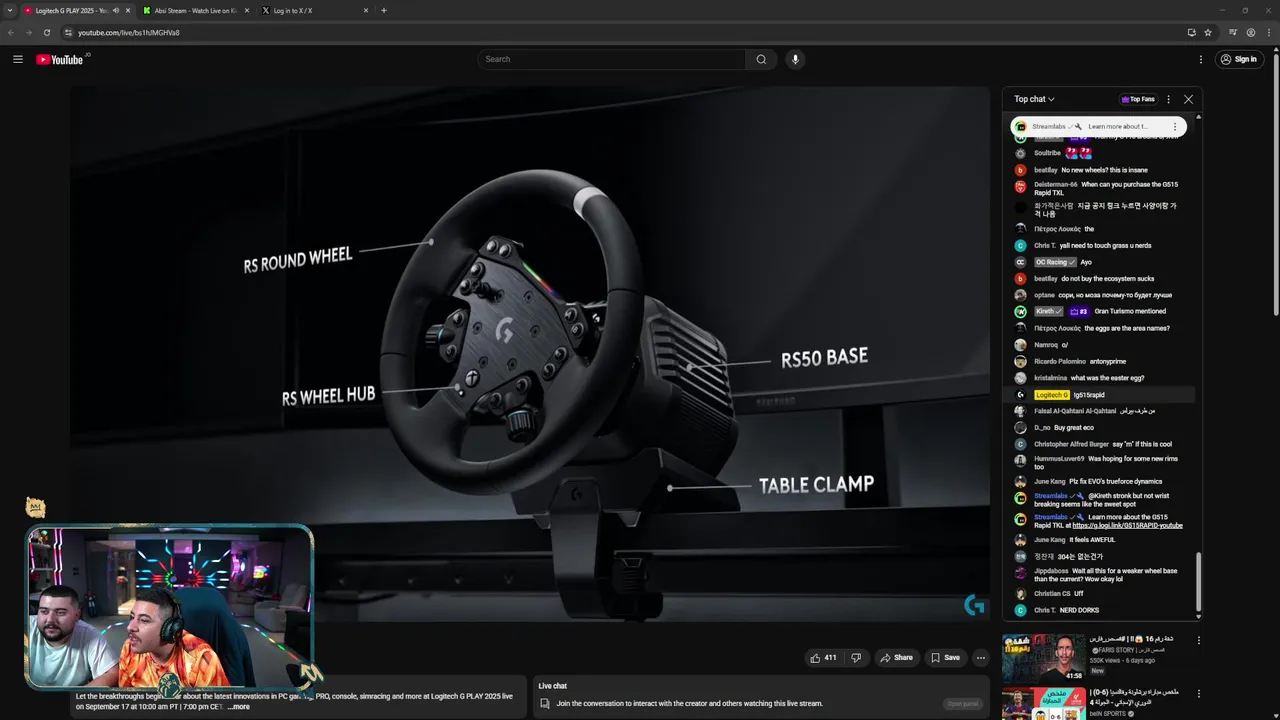Click the beatllay avatar on 'No new wheels' message

click(x=1020, y=170)
